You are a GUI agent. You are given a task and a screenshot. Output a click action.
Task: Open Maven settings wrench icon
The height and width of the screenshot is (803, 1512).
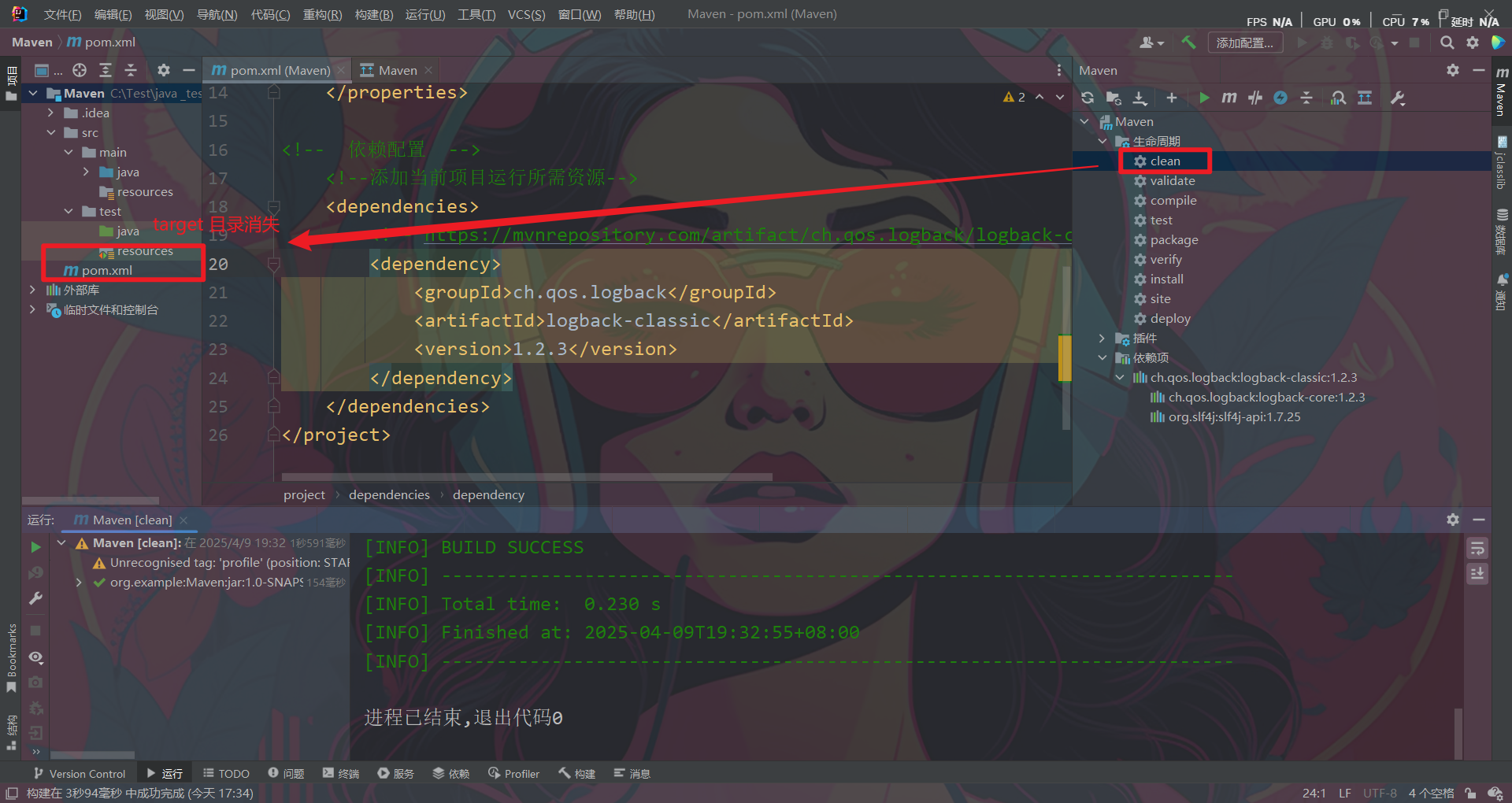1398,98
